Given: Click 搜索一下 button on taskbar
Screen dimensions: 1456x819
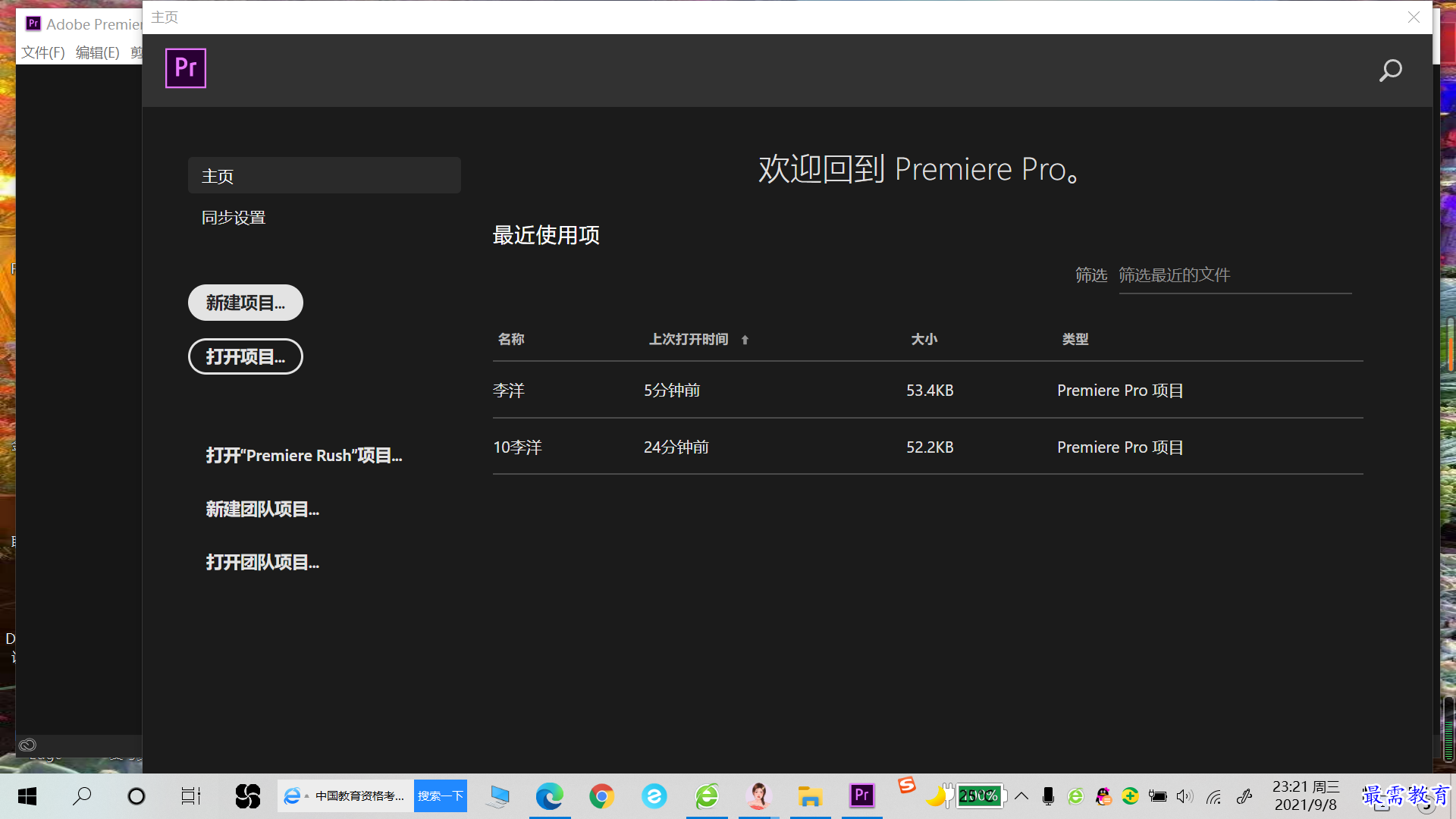Looking at the screenshot, I should click(441, 796).
